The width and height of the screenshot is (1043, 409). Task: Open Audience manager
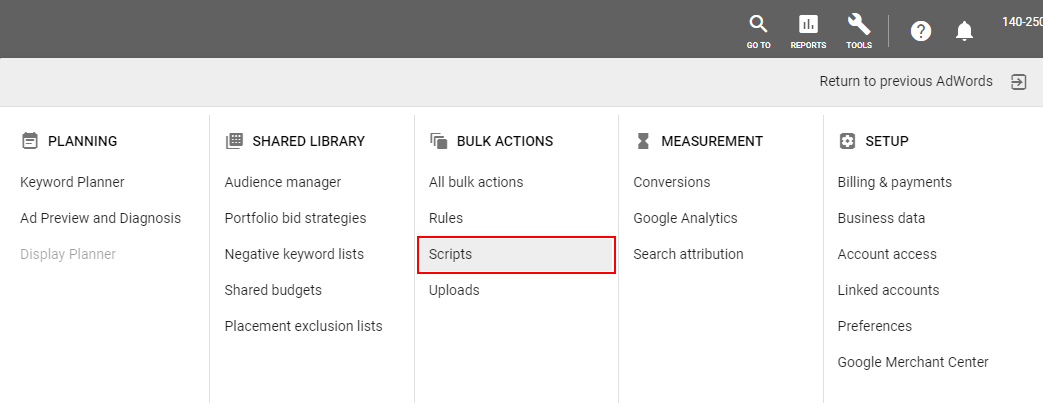283,182
